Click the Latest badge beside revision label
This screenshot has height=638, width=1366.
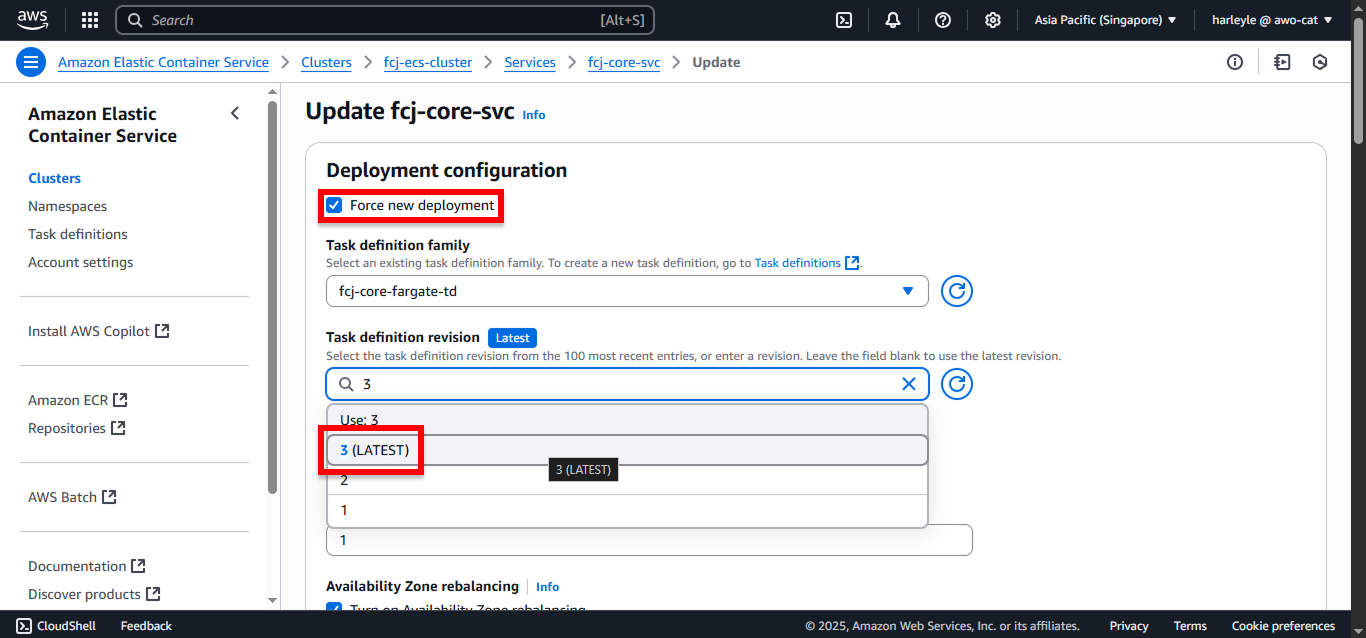point(513,338)
